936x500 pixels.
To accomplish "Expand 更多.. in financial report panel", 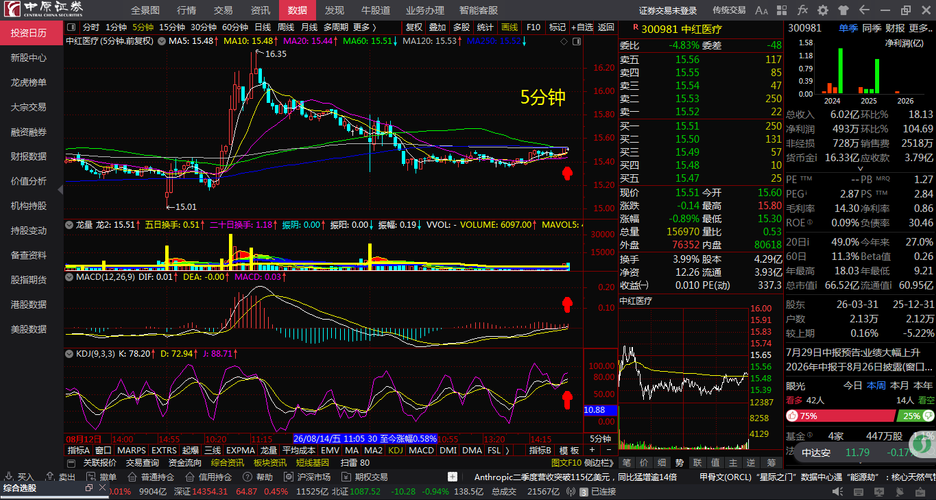I will (x=920, y=28).
